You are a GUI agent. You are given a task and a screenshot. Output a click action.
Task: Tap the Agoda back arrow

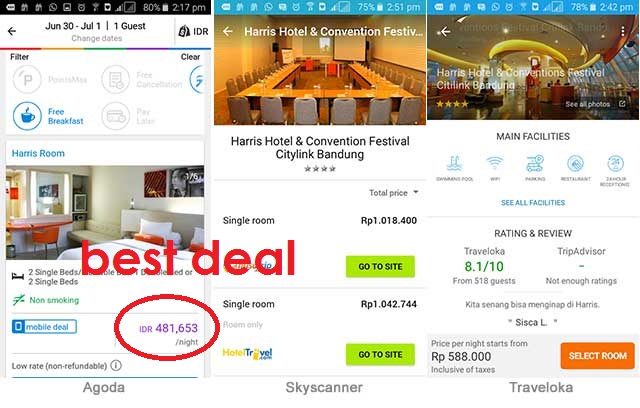click(12, 31)
